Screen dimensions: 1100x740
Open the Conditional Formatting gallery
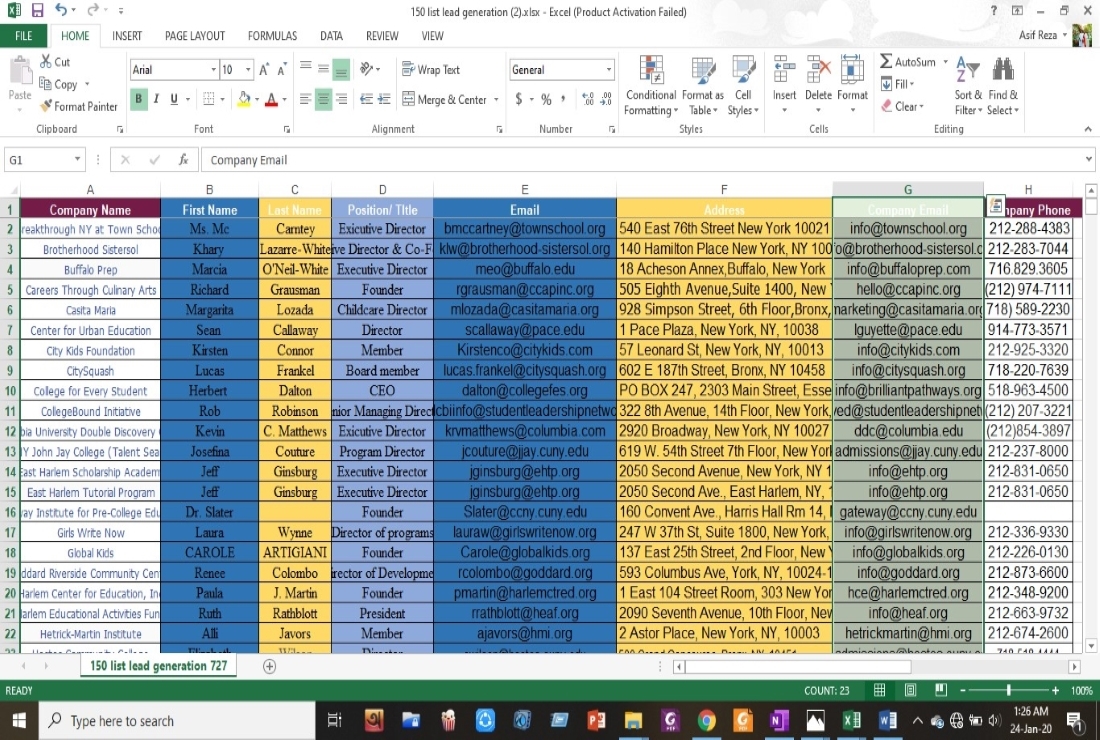coord(650,85)
